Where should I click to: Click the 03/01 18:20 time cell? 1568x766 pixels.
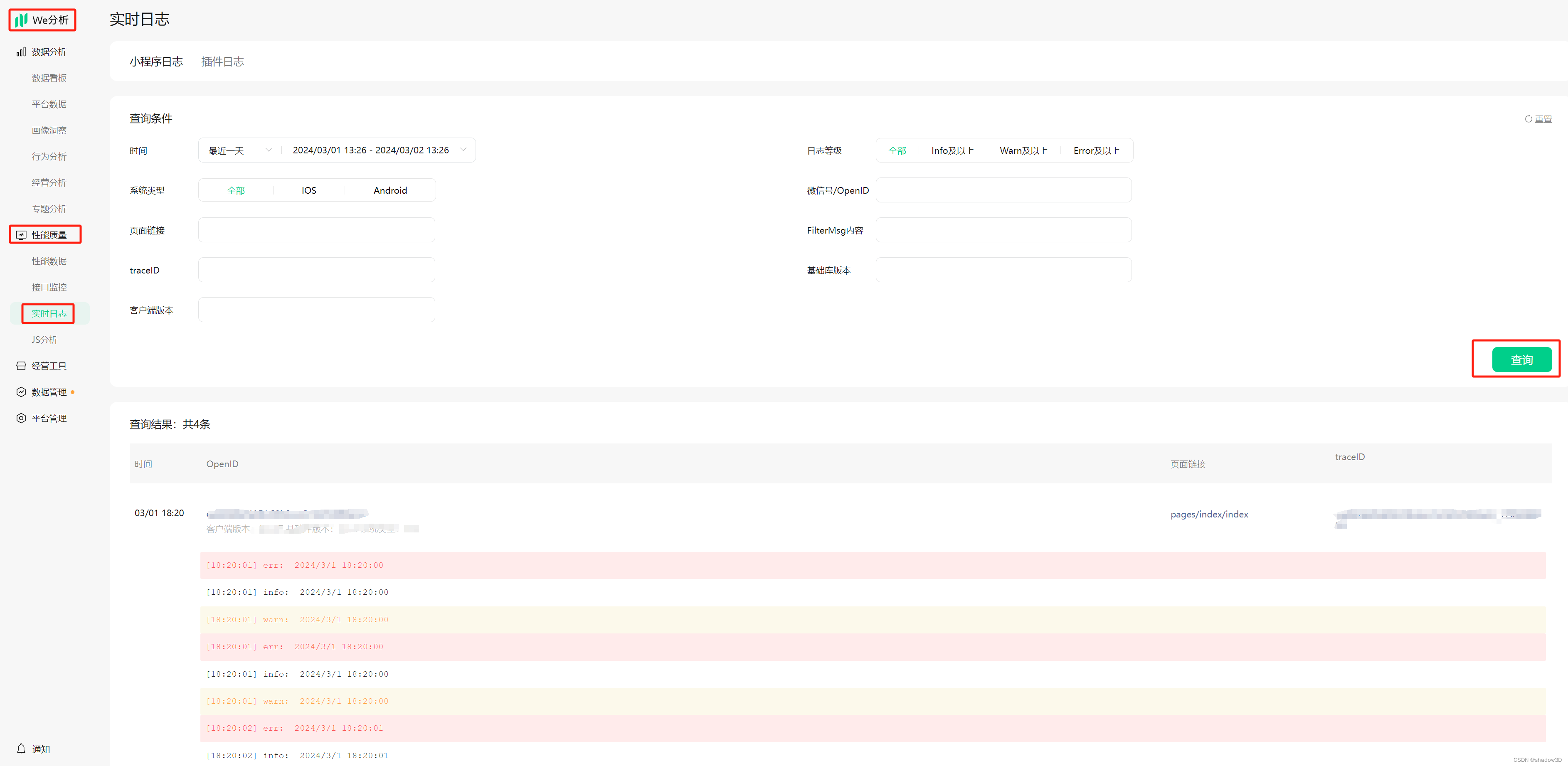click(159, 513)
